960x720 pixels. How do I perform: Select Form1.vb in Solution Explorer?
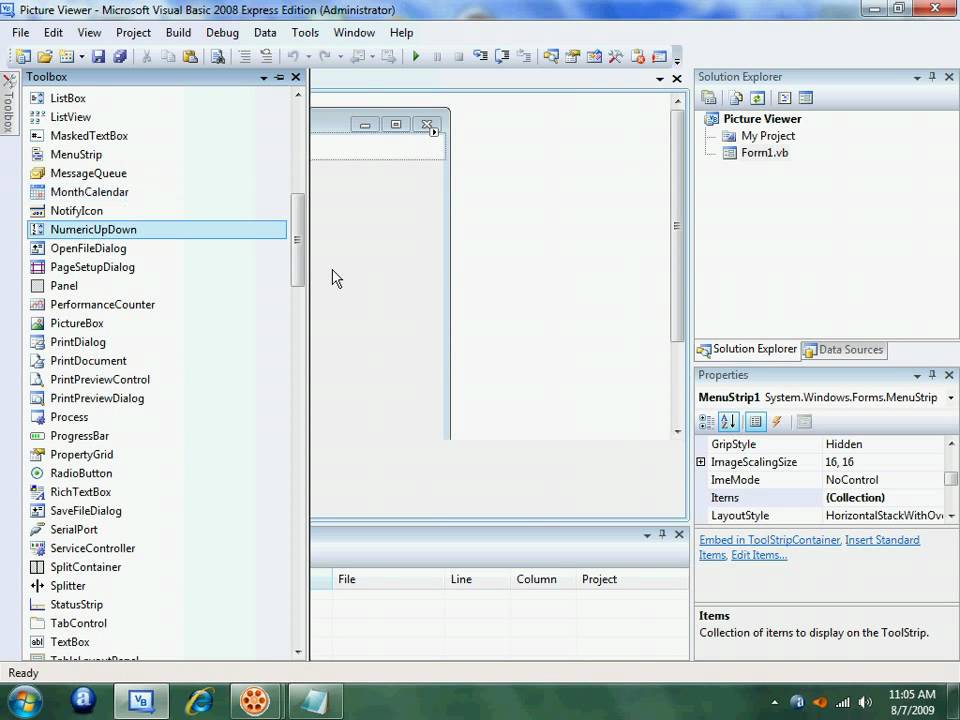tap(764, 153)
